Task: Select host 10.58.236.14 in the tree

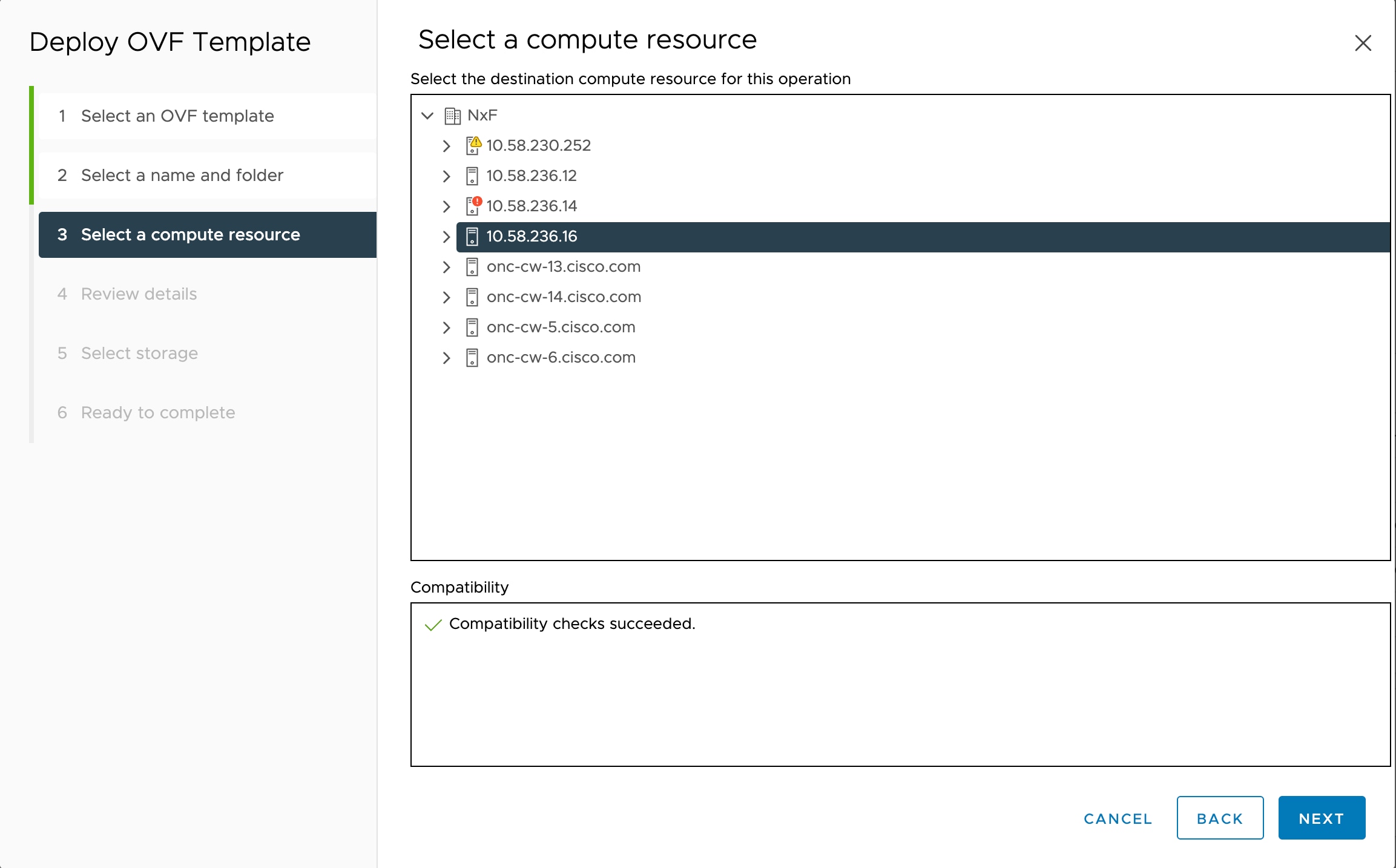Action: (532, 206)
